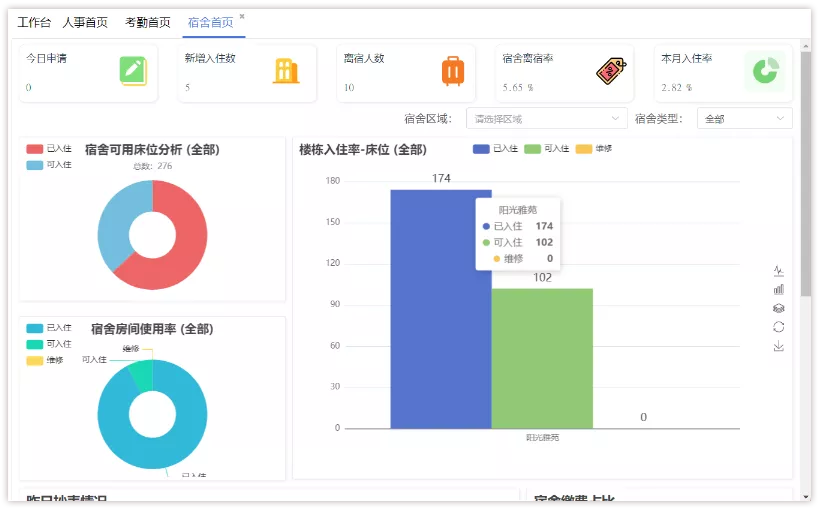Toggle 已入住 legend in 宿舍房间使用率 chart
Screen dimensions: 820x510
(49, 328)
